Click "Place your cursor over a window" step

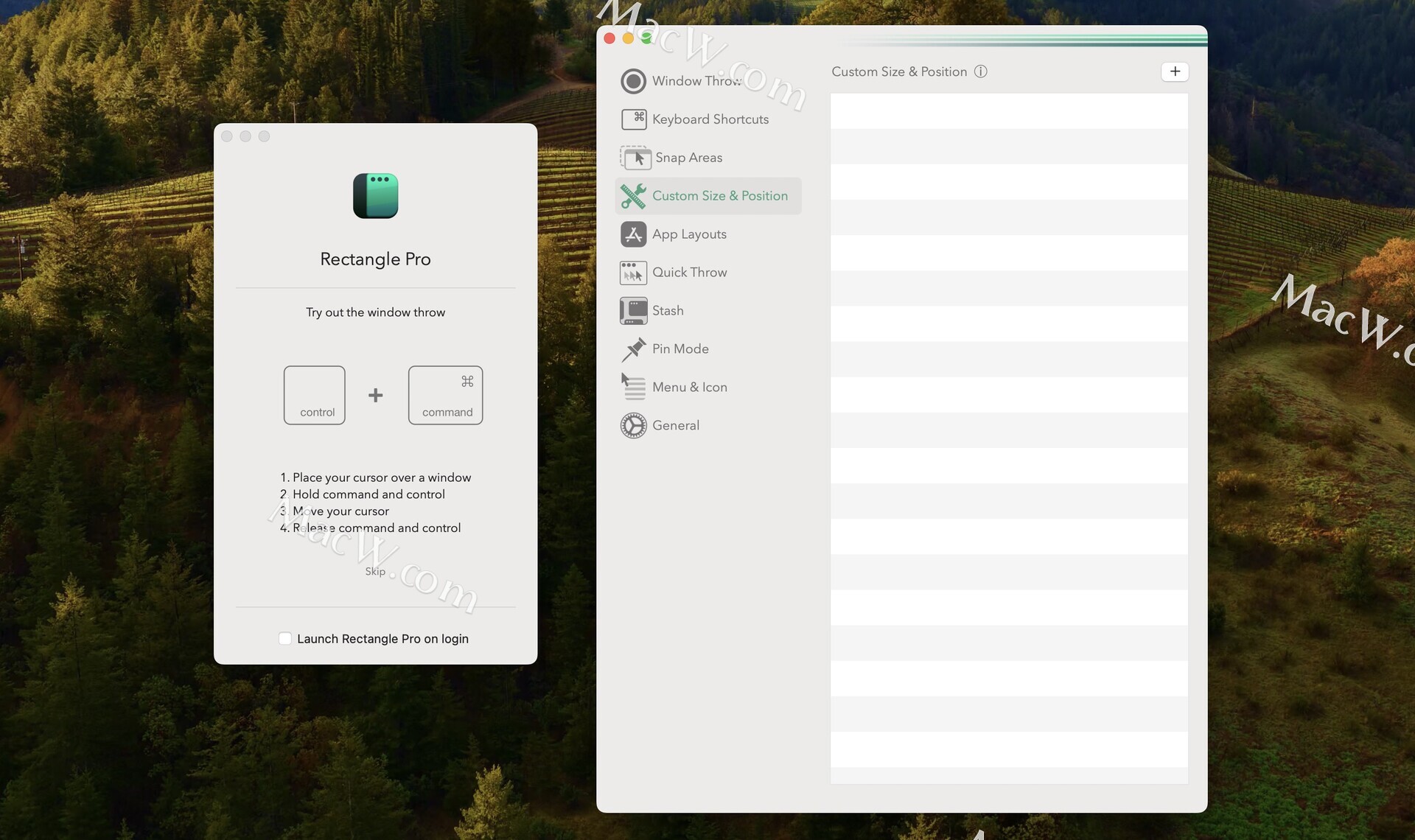coord(375,477)
